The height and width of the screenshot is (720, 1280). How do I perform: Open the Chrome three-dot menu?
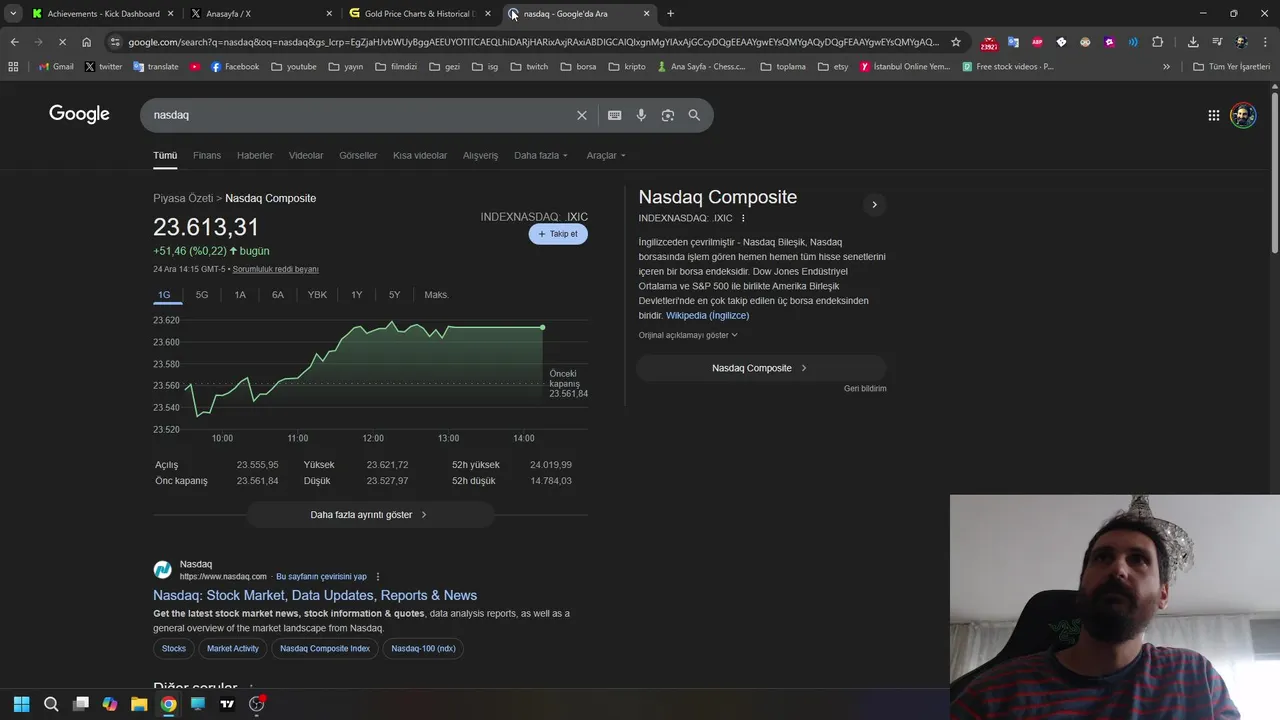point(1265,42)
